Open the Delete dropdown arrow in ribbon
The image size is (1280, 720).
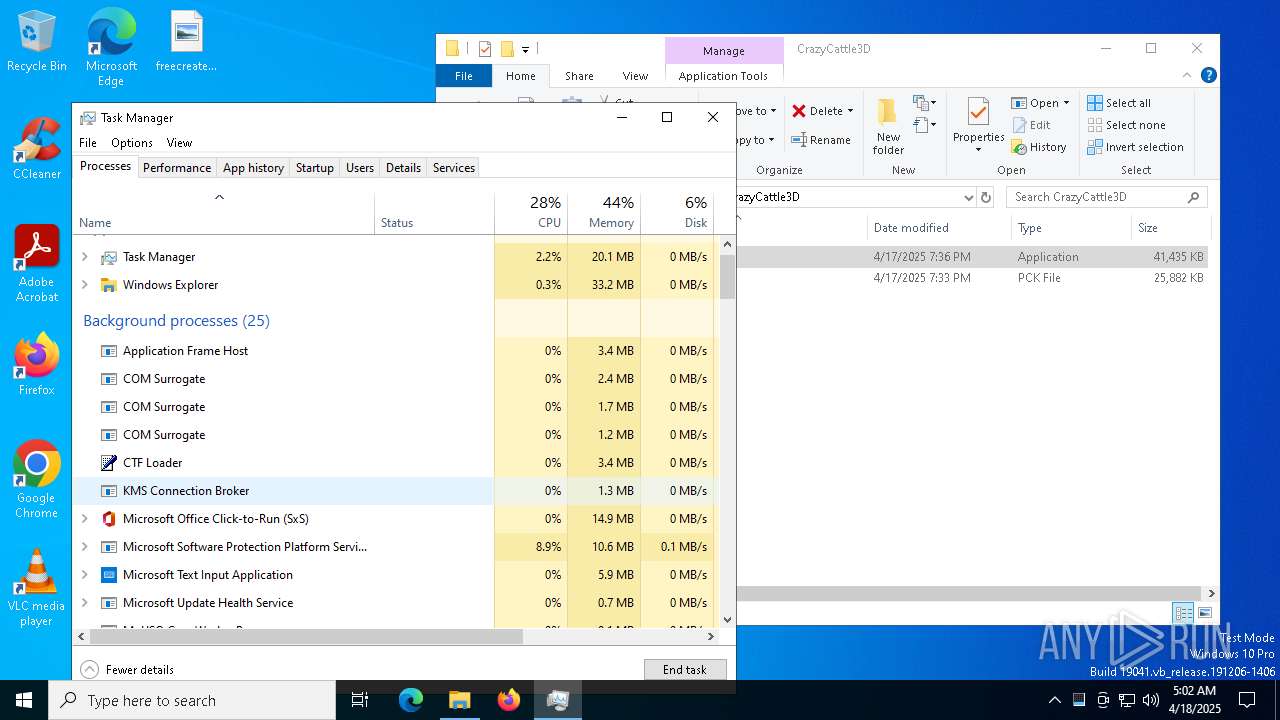click(850, 111)
